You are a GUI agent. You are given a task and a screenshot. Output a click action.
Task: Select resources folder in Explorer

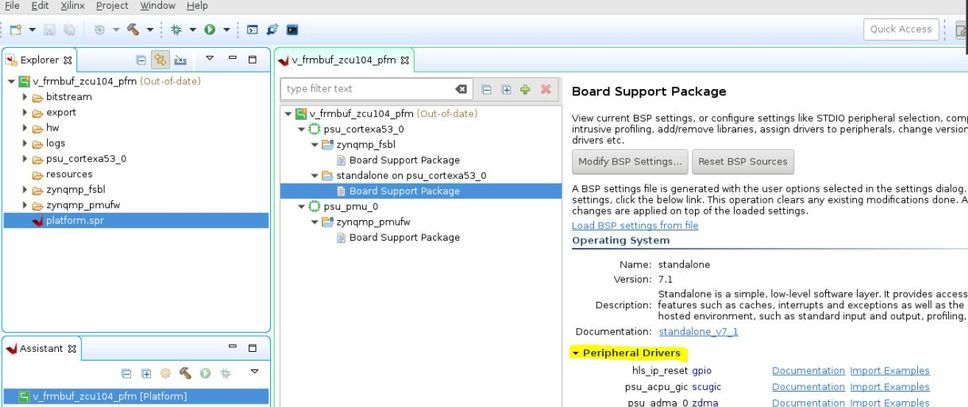[69, 174]
